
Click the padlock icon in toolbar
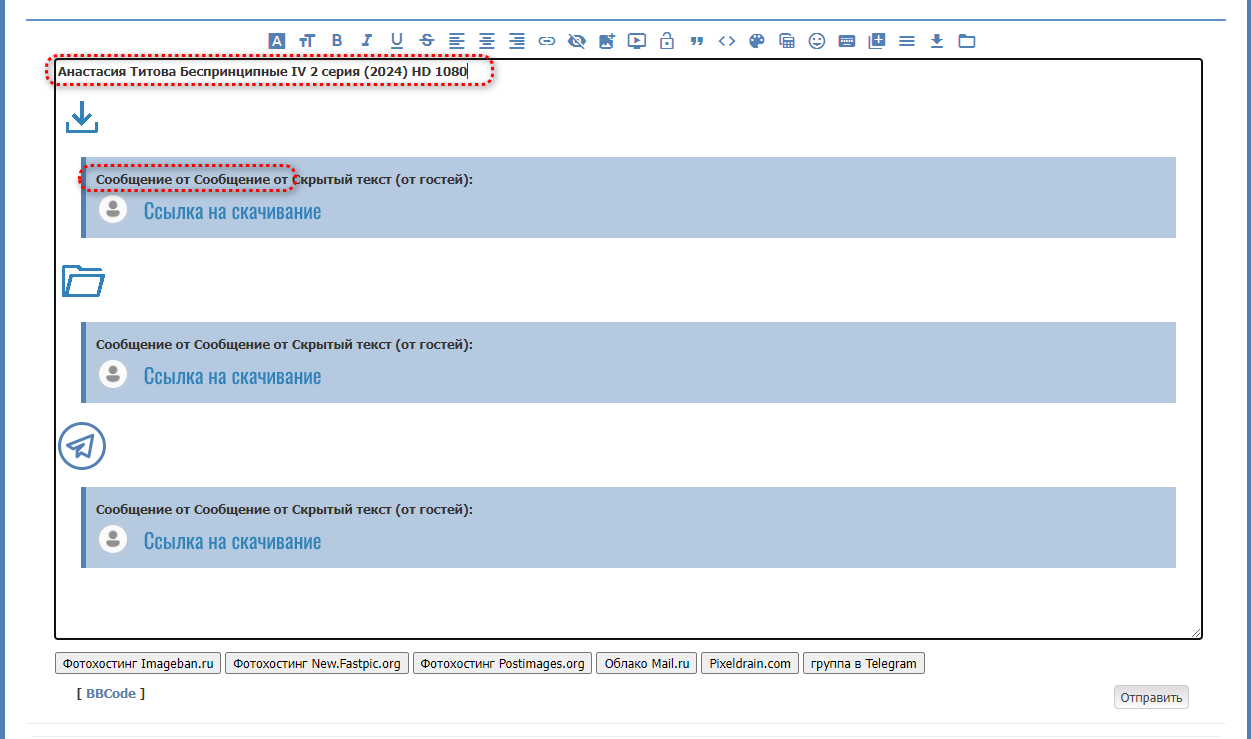667,41
